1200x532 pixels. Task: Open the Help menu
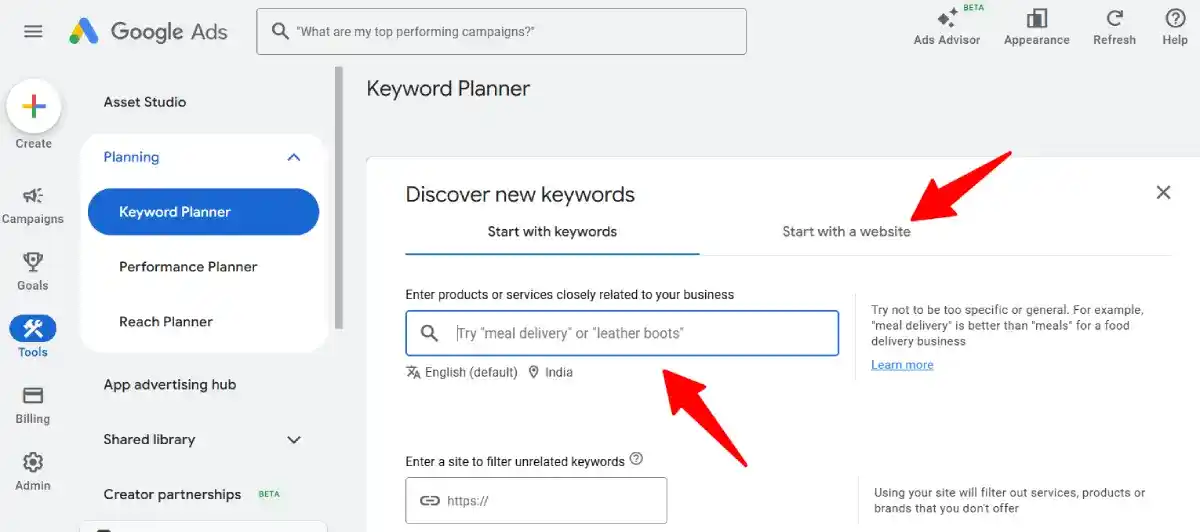tap(1175, 27)
